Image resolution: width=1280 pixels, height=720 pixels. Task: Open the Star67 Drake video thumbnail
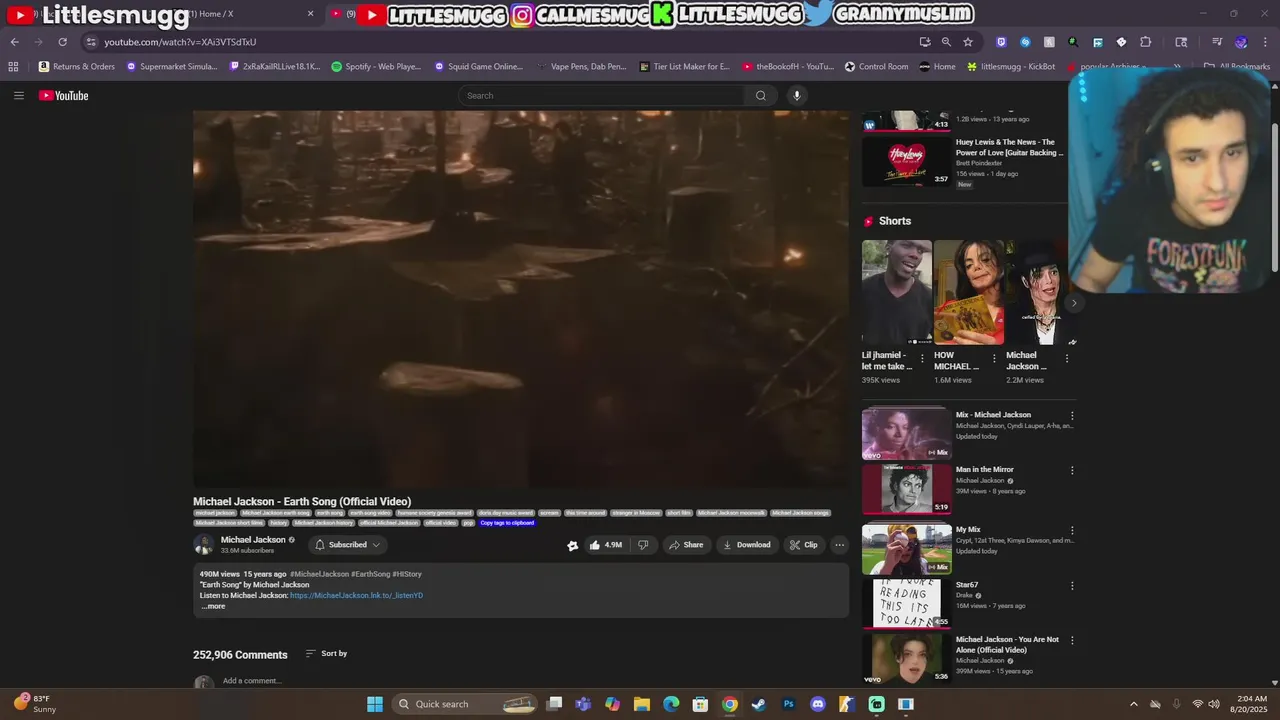click(x=906, y=603)
